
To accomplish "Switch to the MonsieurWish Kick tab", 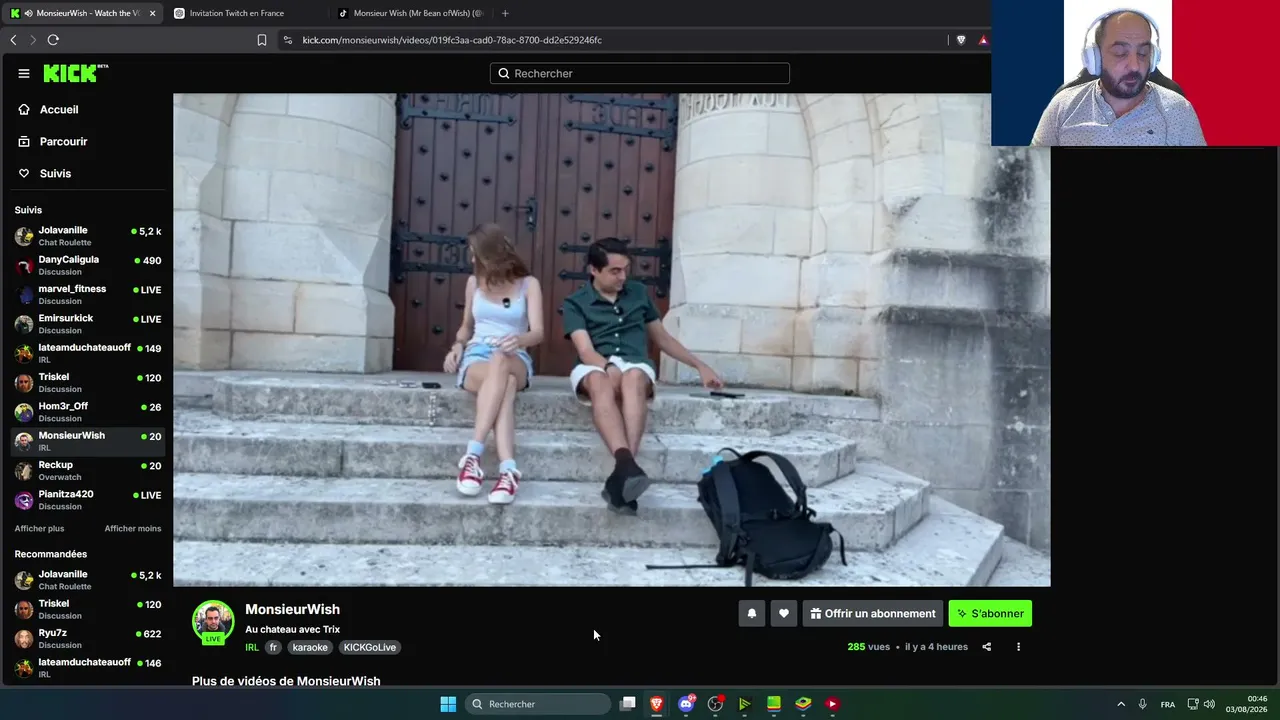I will [82, 13].
